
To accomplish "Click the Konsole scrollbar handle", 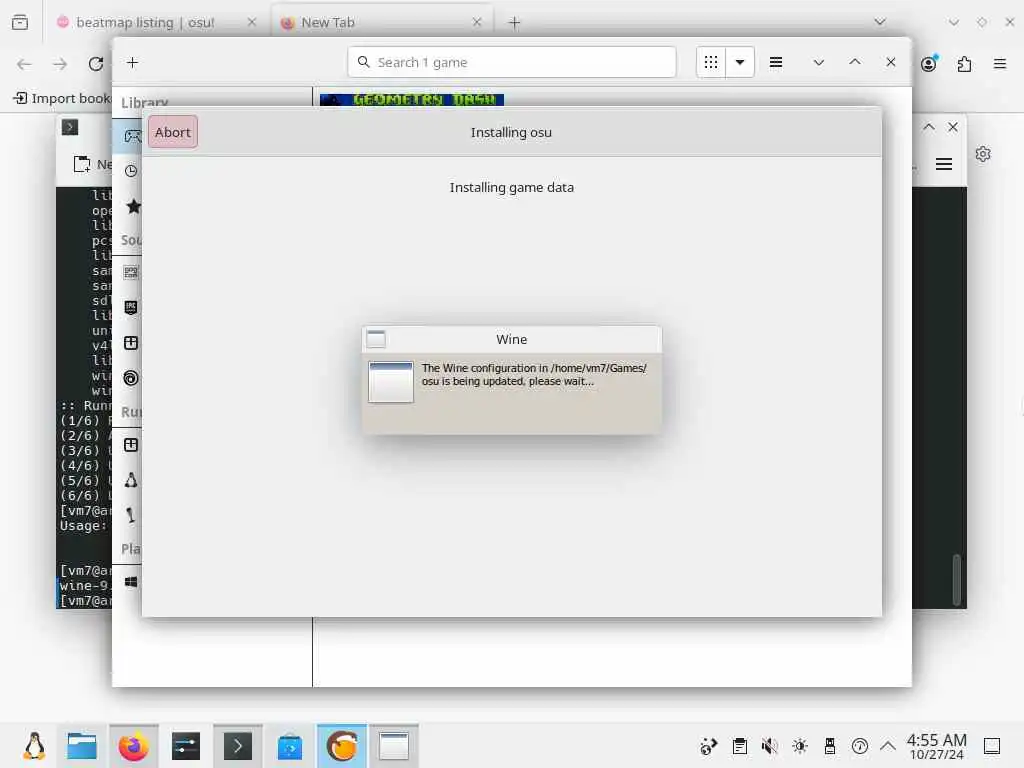I will (x=957, y=580).
